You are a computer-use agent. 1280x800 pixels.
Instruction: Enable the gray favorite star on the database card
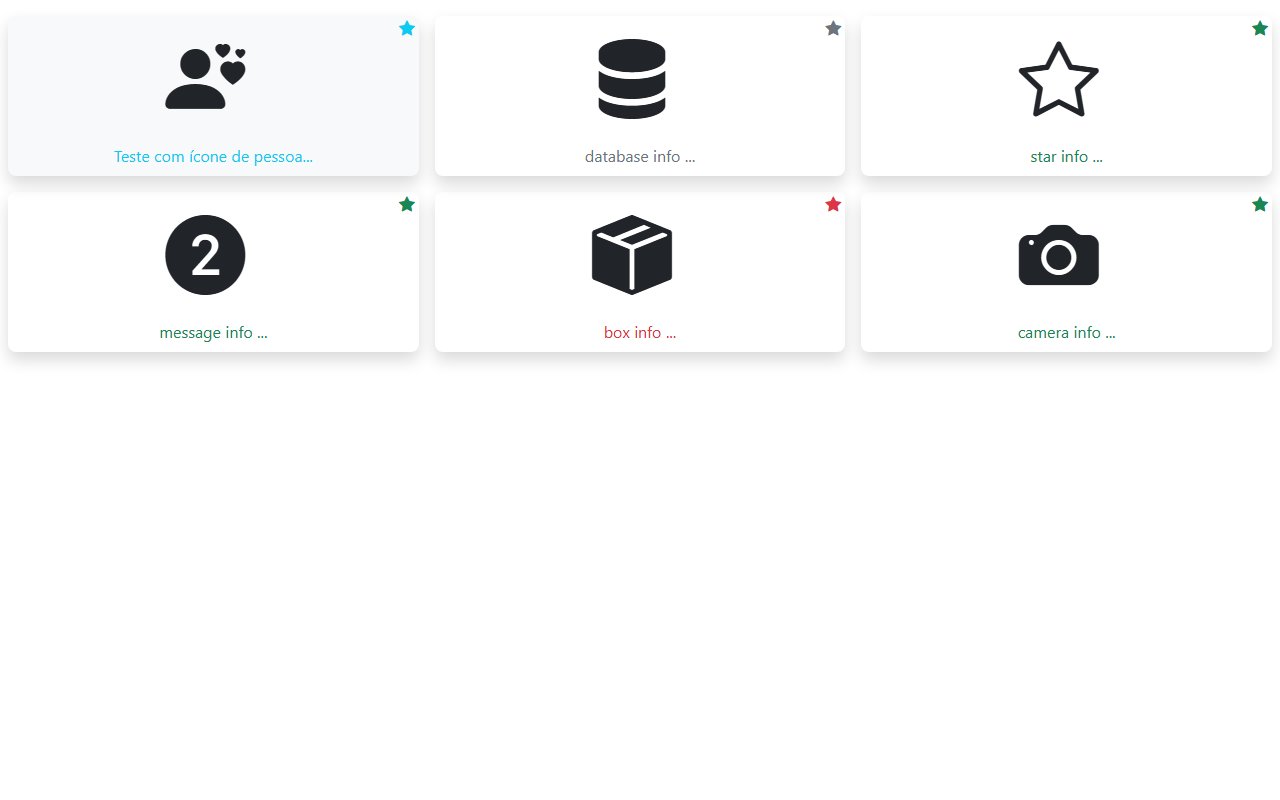coord(833,28)
